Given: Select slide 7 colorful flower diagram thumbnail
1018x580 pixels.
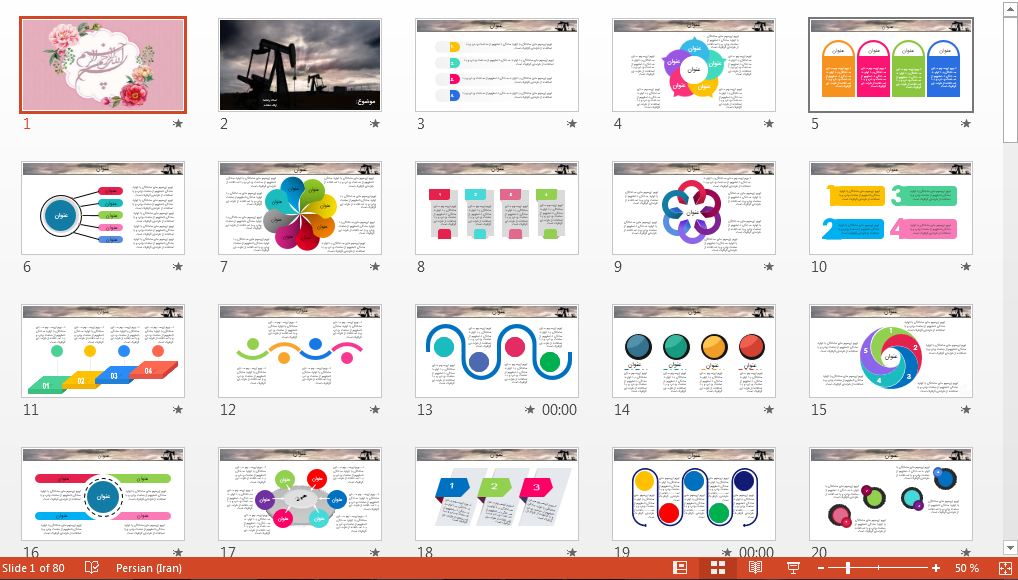Looking at the screenshot, I should (x=299, y=208).
